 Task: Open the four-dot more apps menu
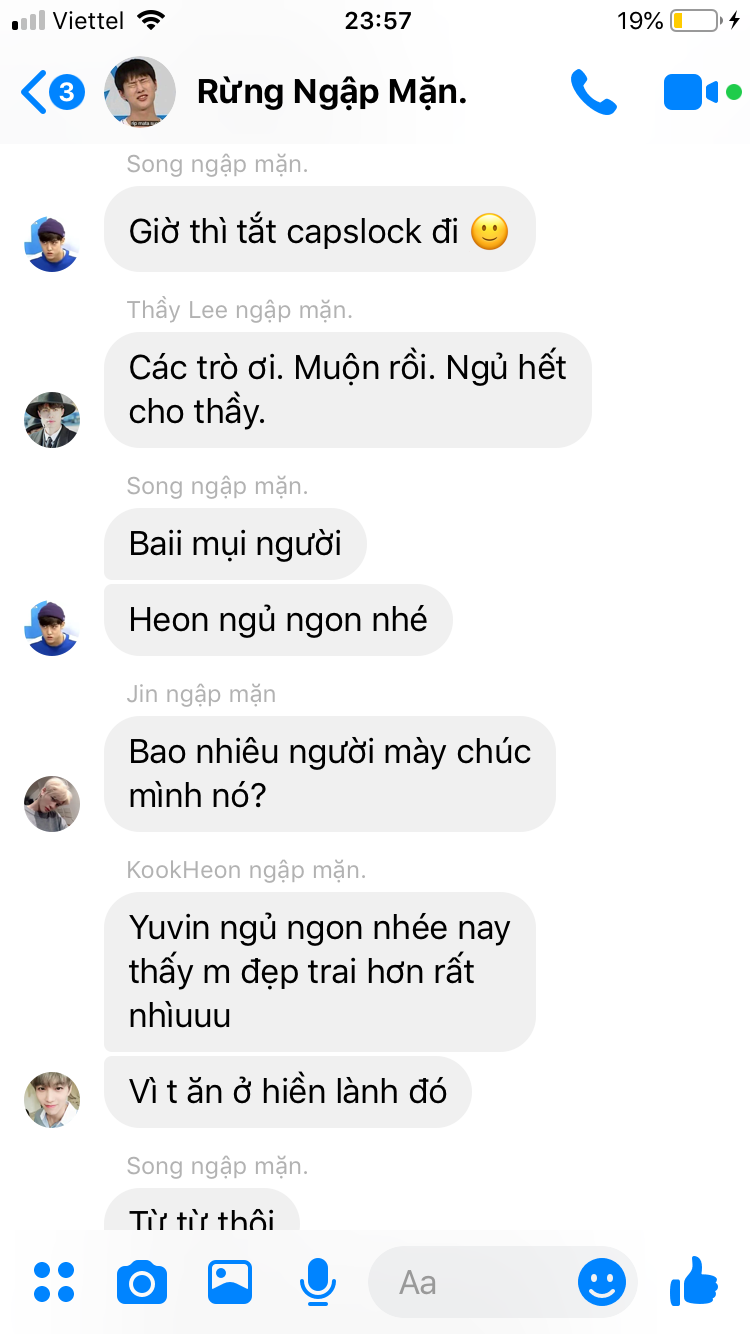pos(54,1282)
